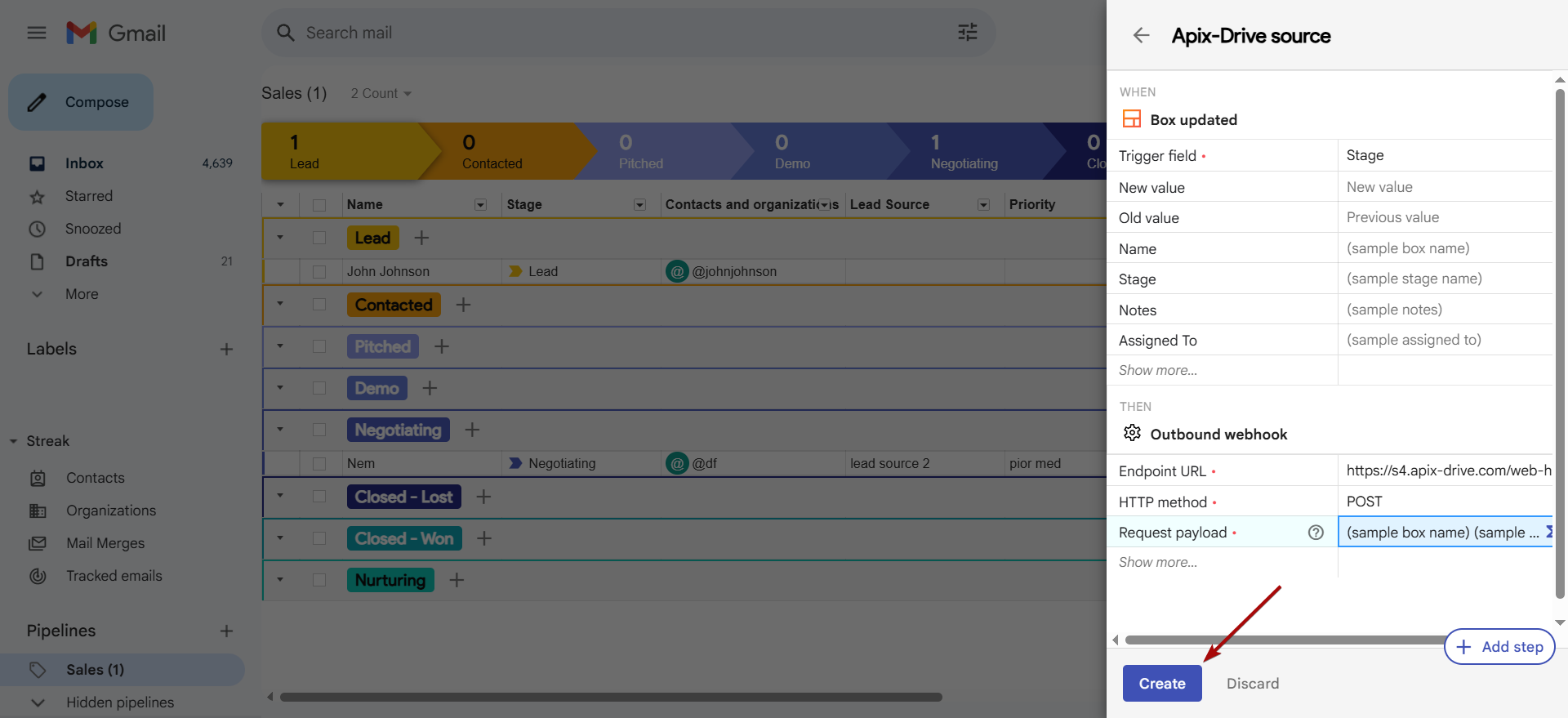The height and width of the screenshot is (718, 1568).
Task: Add a box to Closed - Lost stage
Action: point(483,497)
